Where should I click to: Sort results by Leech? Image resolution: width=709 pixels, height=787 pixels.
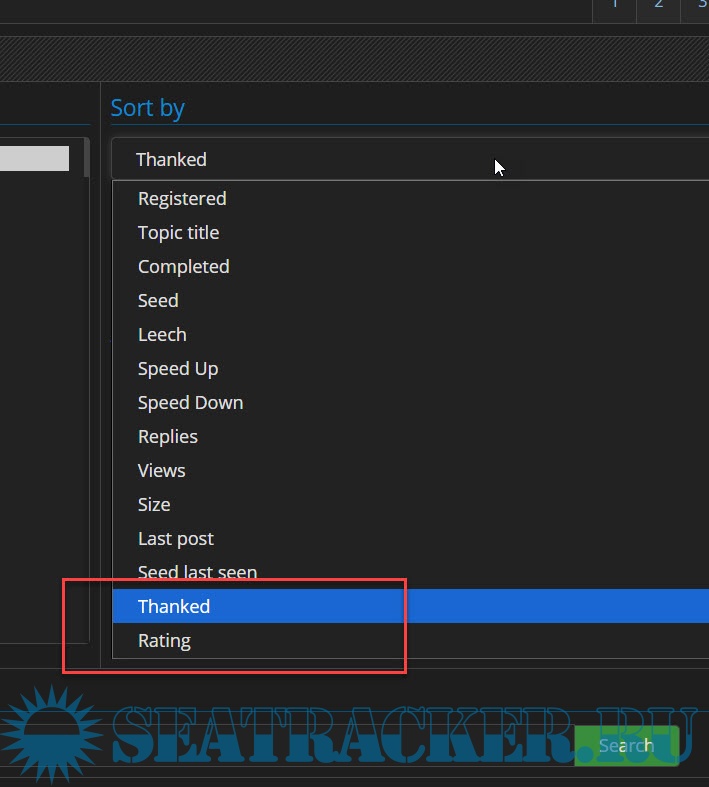pyautogui.click(x=162, y=335)
